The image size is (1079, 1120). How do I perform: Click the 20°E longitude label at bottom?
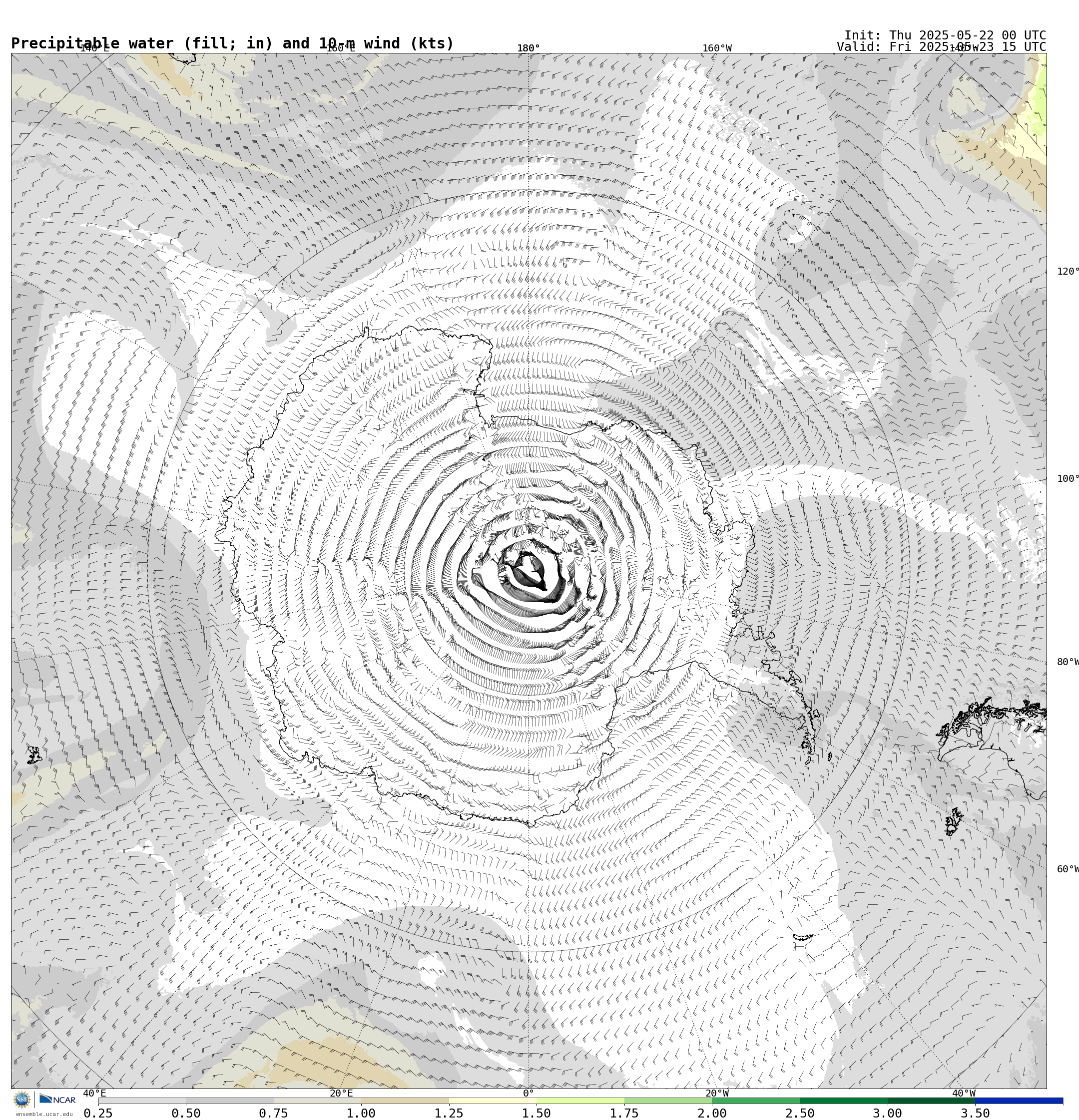pos(341,1094)
